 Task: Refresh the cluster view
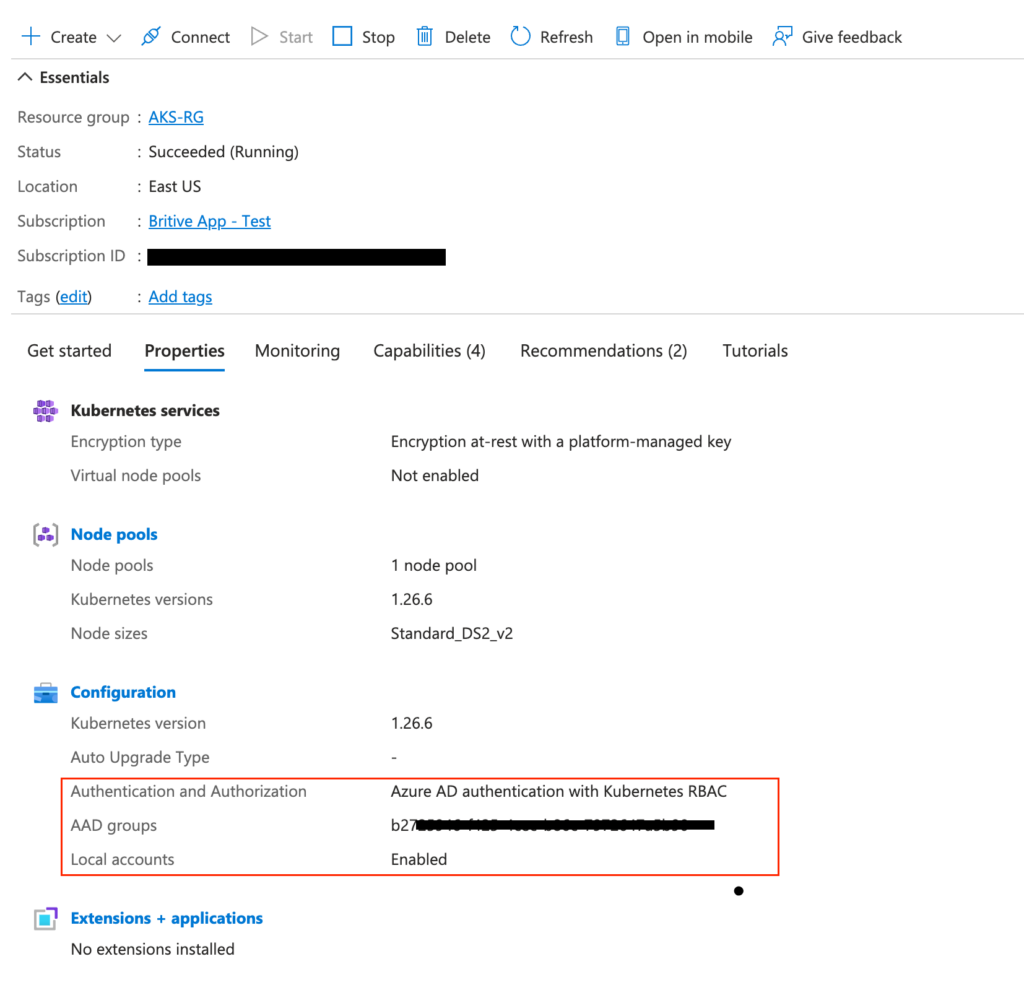(x=519, y=36)
